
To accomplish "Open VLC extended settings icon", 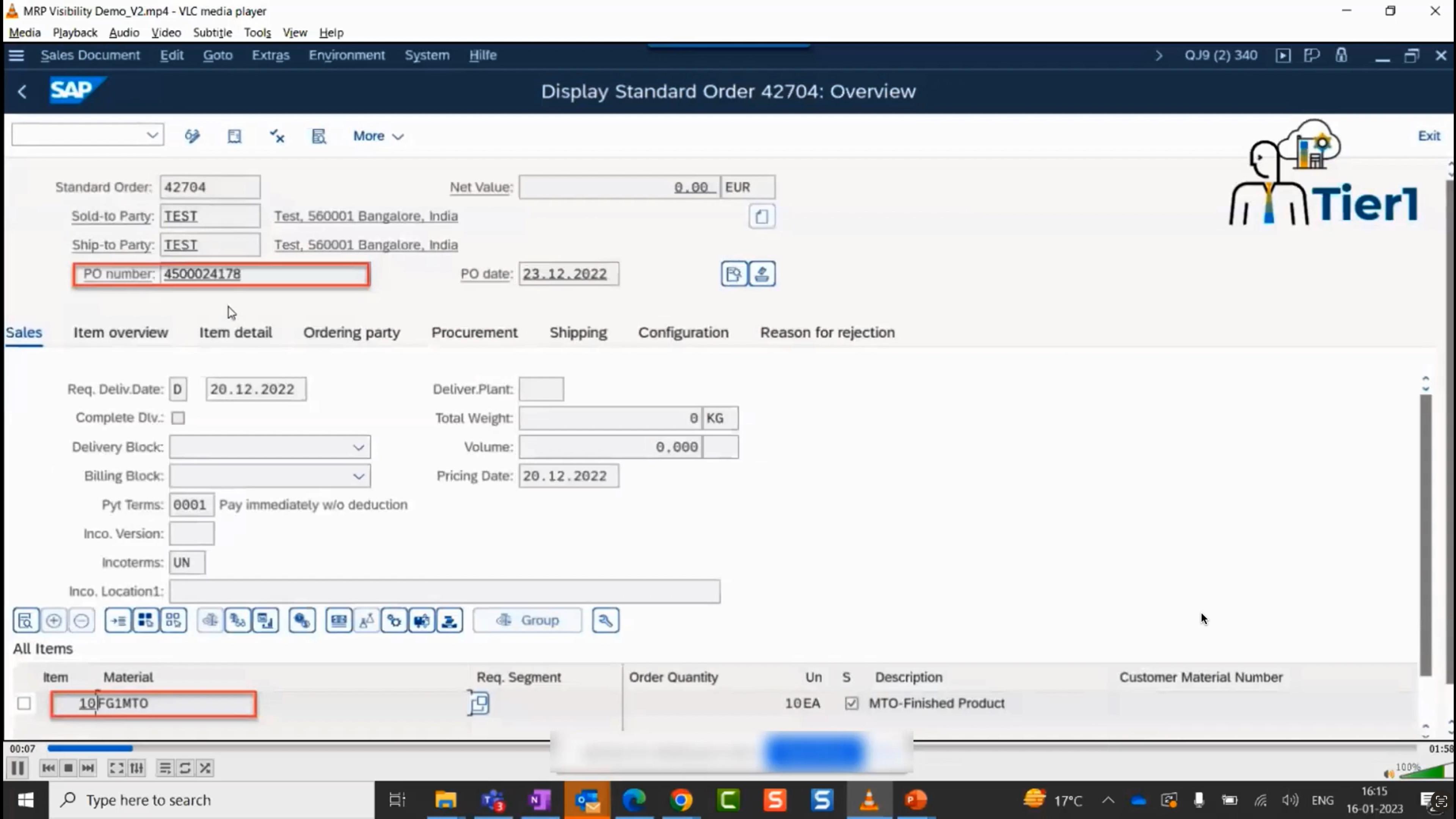I will point(136,768).
